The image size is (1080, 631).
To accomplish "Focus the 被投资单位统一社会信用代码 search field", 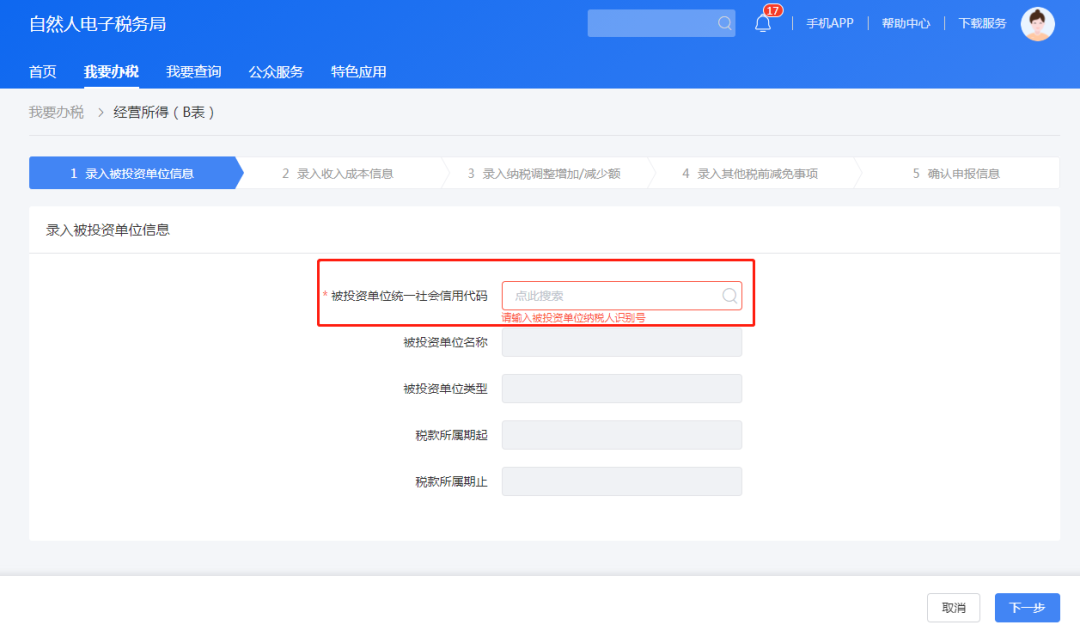I will (610, 296).
